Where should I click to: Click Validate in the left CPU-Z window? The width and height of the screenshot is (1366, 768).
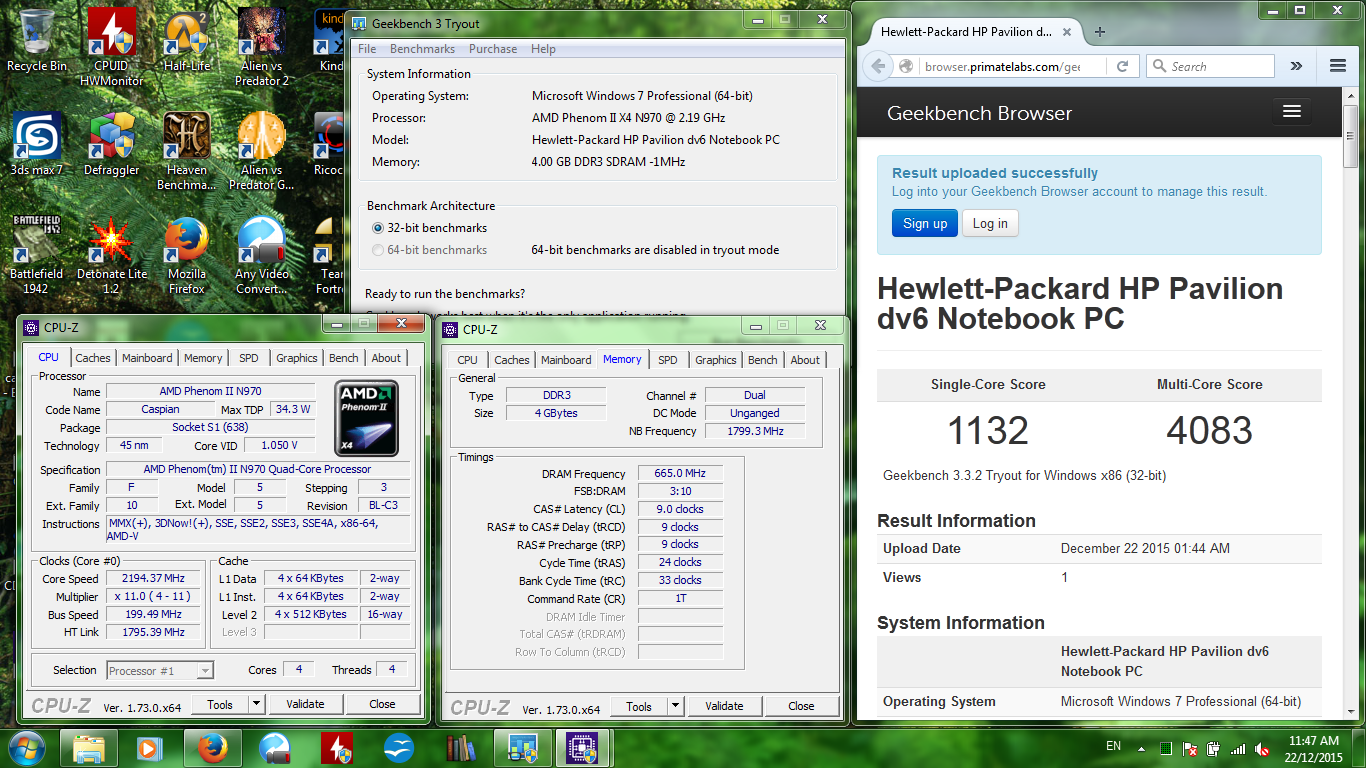pyautogui.click(x=305, y=704)
